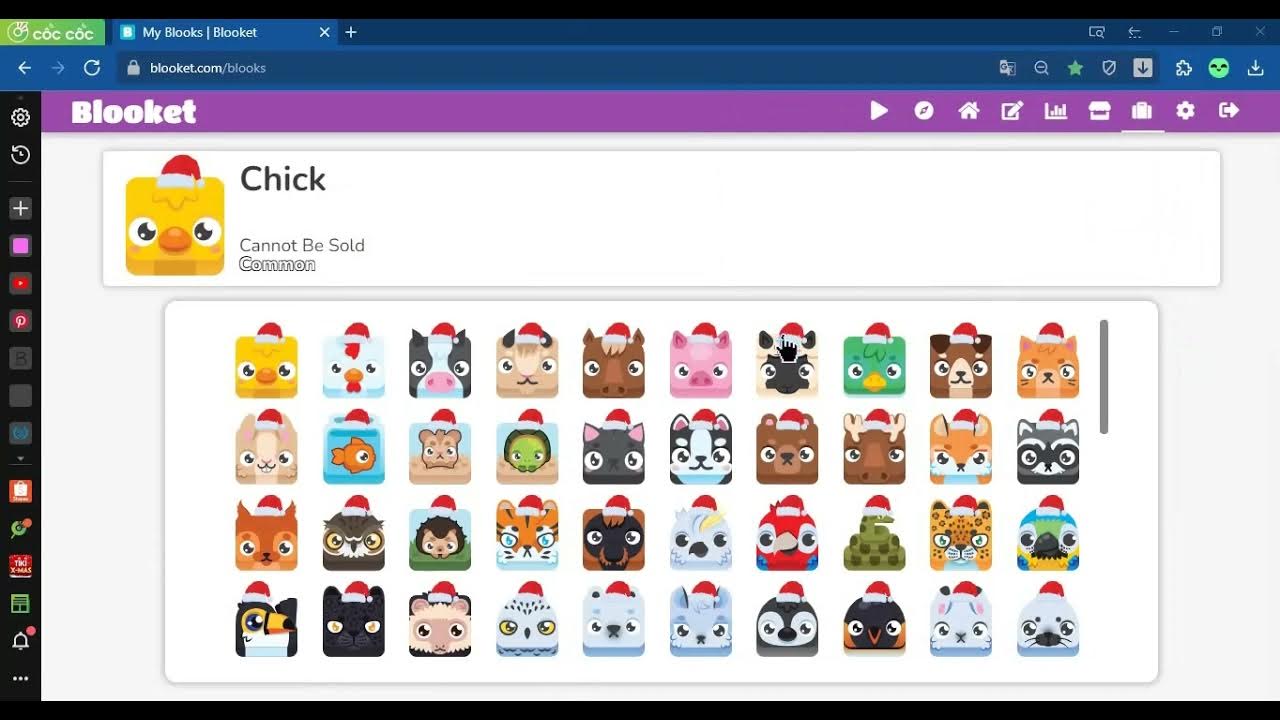Open Blooket settings gear icon
The image size is (1280, 720).
tap(1185, 111)
